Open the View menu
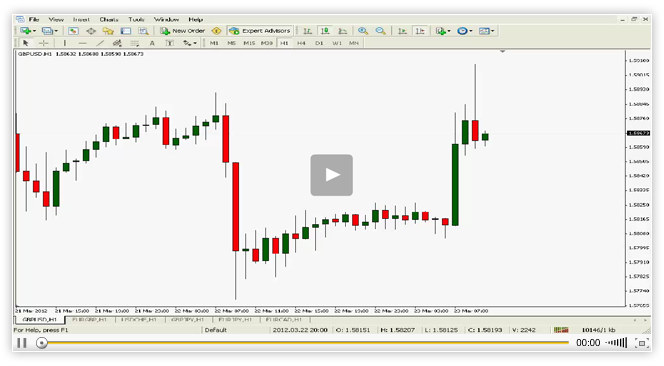This screenshot has height=366, width=664. [x=56, y=19]
